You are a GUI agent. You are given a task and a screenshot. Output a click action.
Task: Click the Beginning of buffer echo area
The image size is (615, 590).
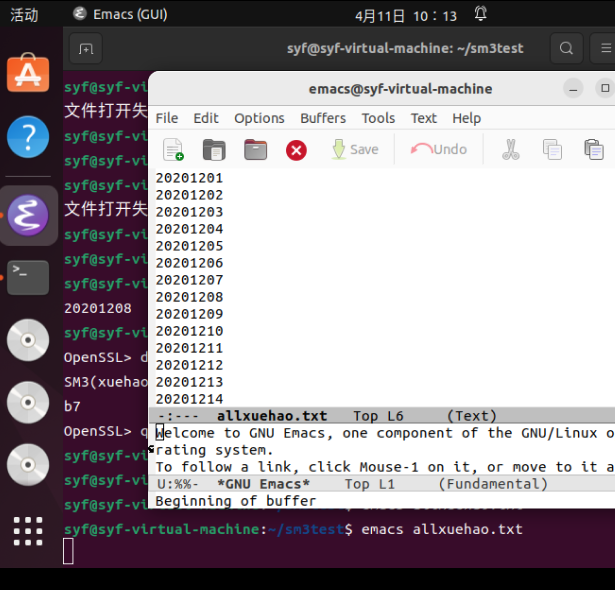[235, 501]
